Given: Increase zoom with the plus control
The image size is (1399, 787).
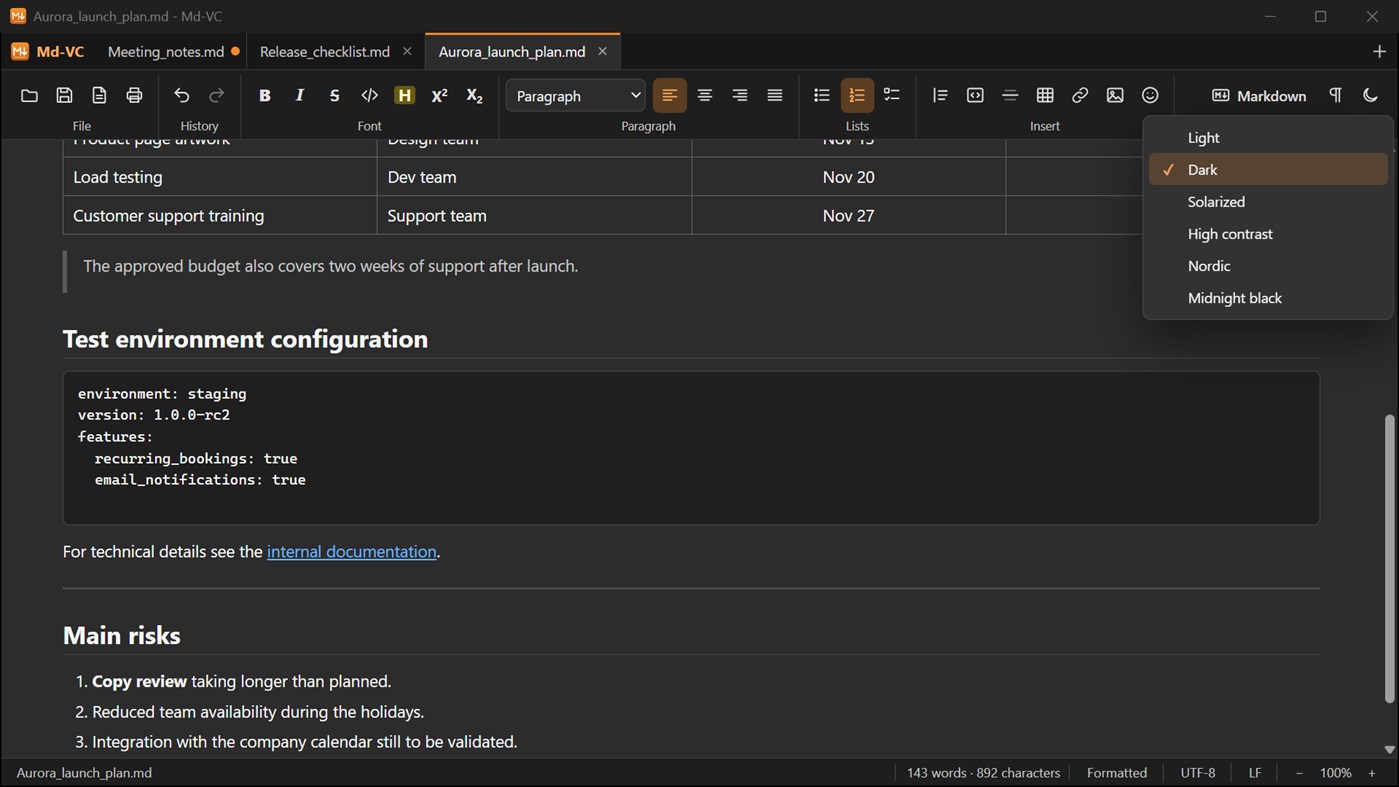Looking at the screenshot, I should 1372,773.
